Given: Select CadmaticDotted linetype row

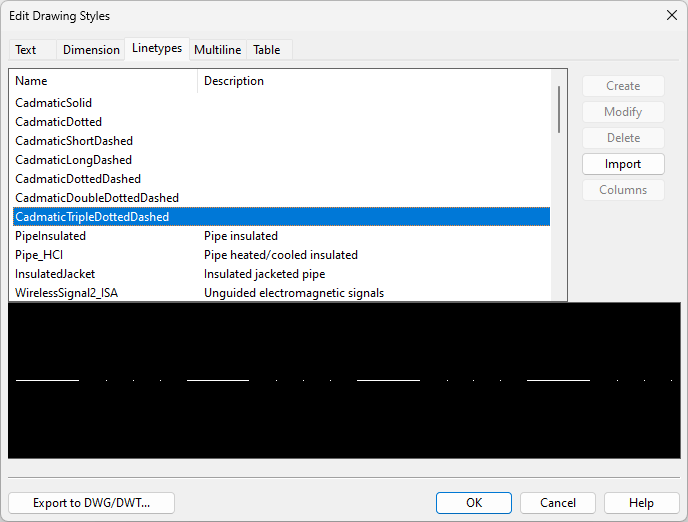Looking at the screenshot, I should pos(58,122).
